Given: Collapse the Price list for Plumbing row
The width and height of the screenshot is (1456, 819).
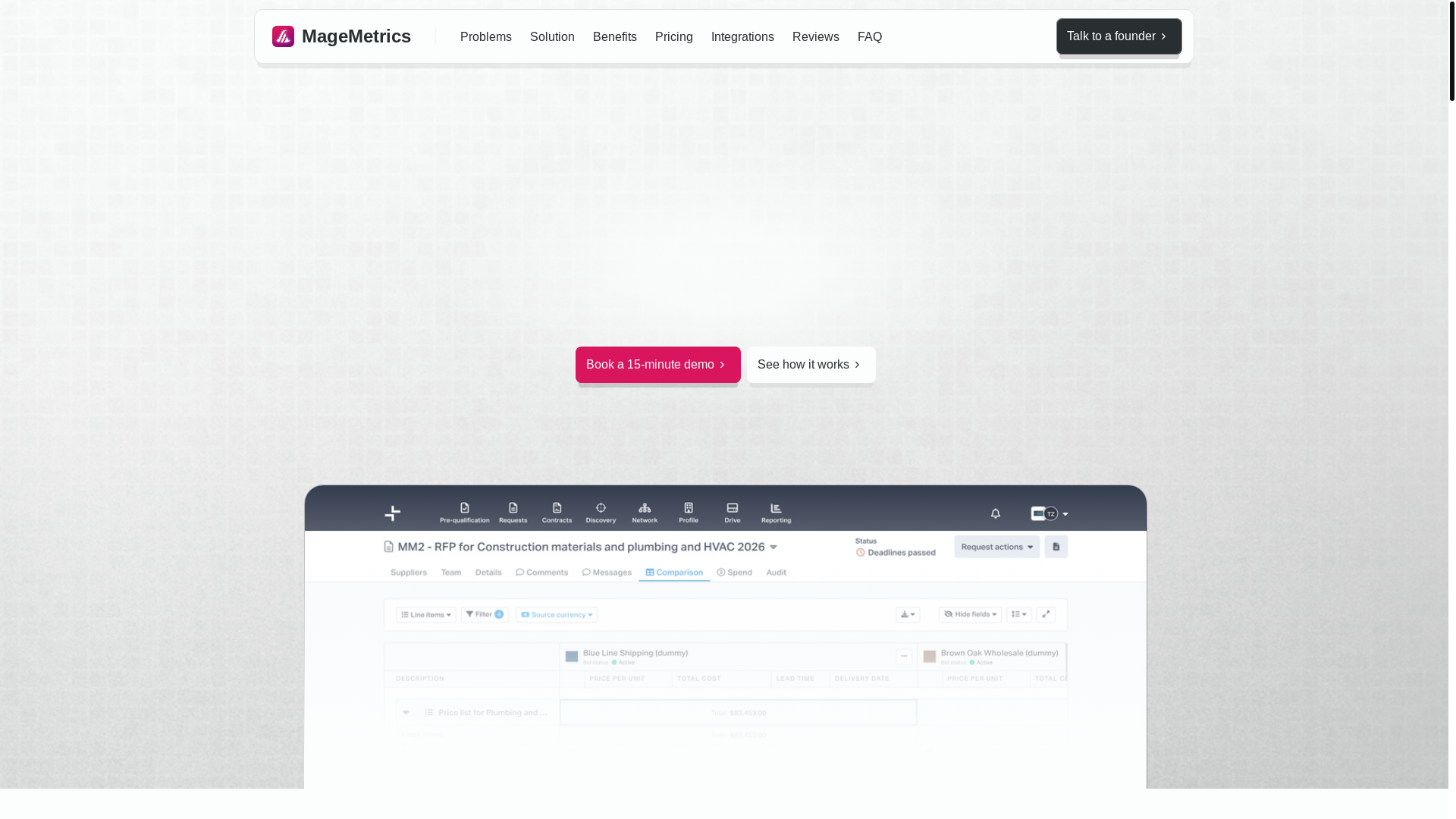Looking at the screenshot, I should [406, 712].
